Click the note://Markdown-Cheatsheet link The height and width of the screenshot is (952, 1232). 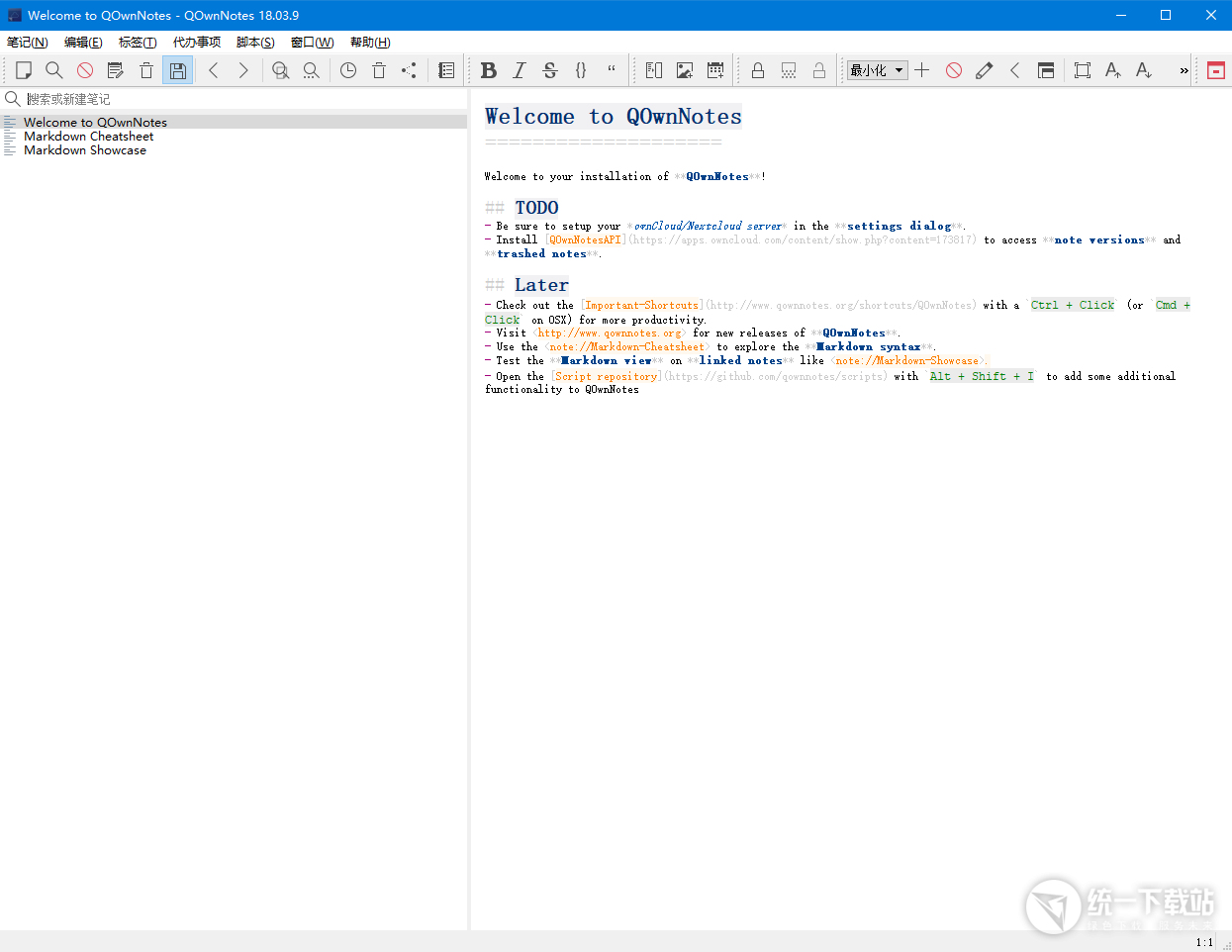coord(626,346)
